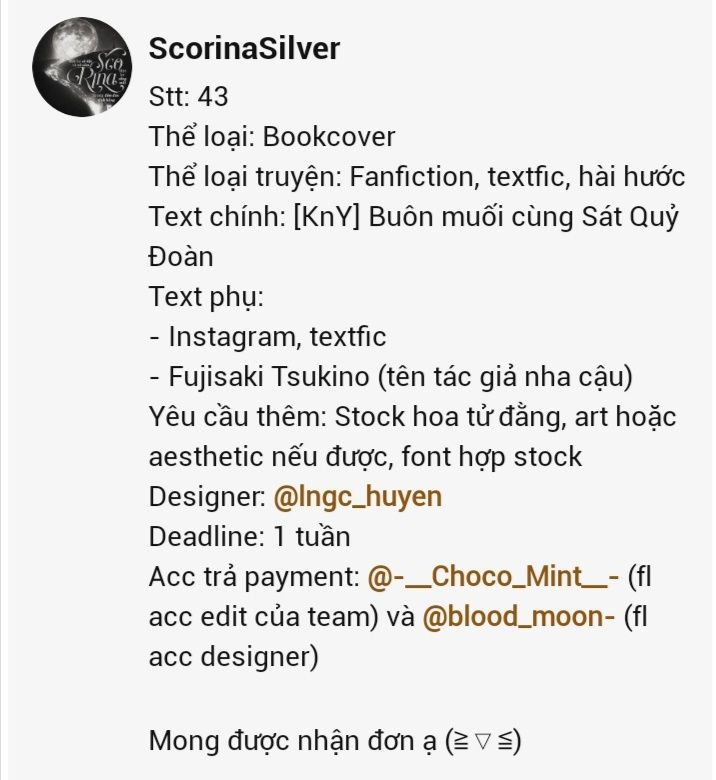Click the '- Instagram, textfic' line
This screenshot has height=780, width=716.
267,336
